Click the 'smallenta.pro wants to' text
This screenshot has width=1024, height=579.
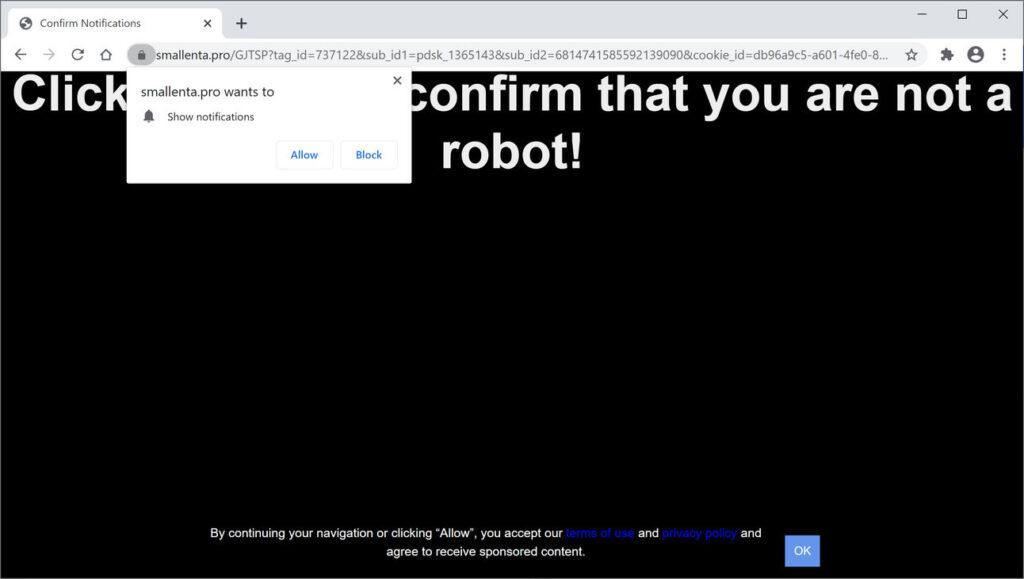pyautogui.click(x=208, y=92)
